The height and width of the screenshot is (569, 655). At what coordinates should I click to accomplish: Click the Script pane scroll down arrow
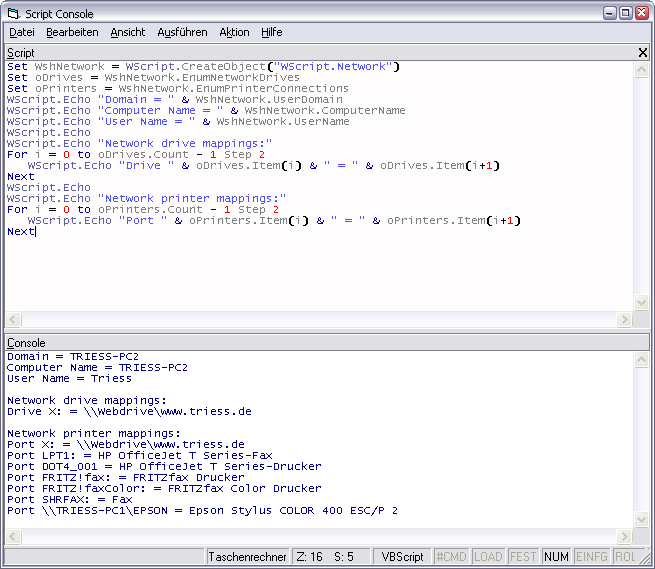641,302
